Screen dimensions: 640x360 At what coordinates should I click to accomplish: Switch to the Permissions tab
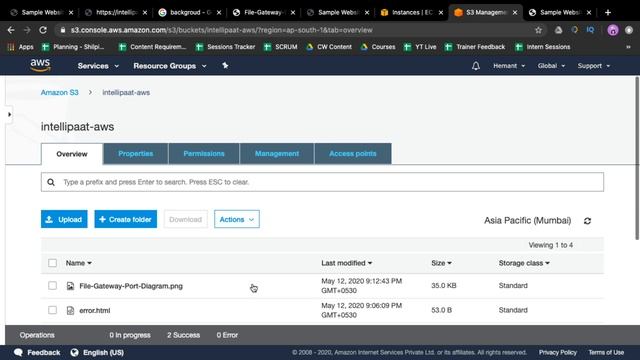pos(204,153)
